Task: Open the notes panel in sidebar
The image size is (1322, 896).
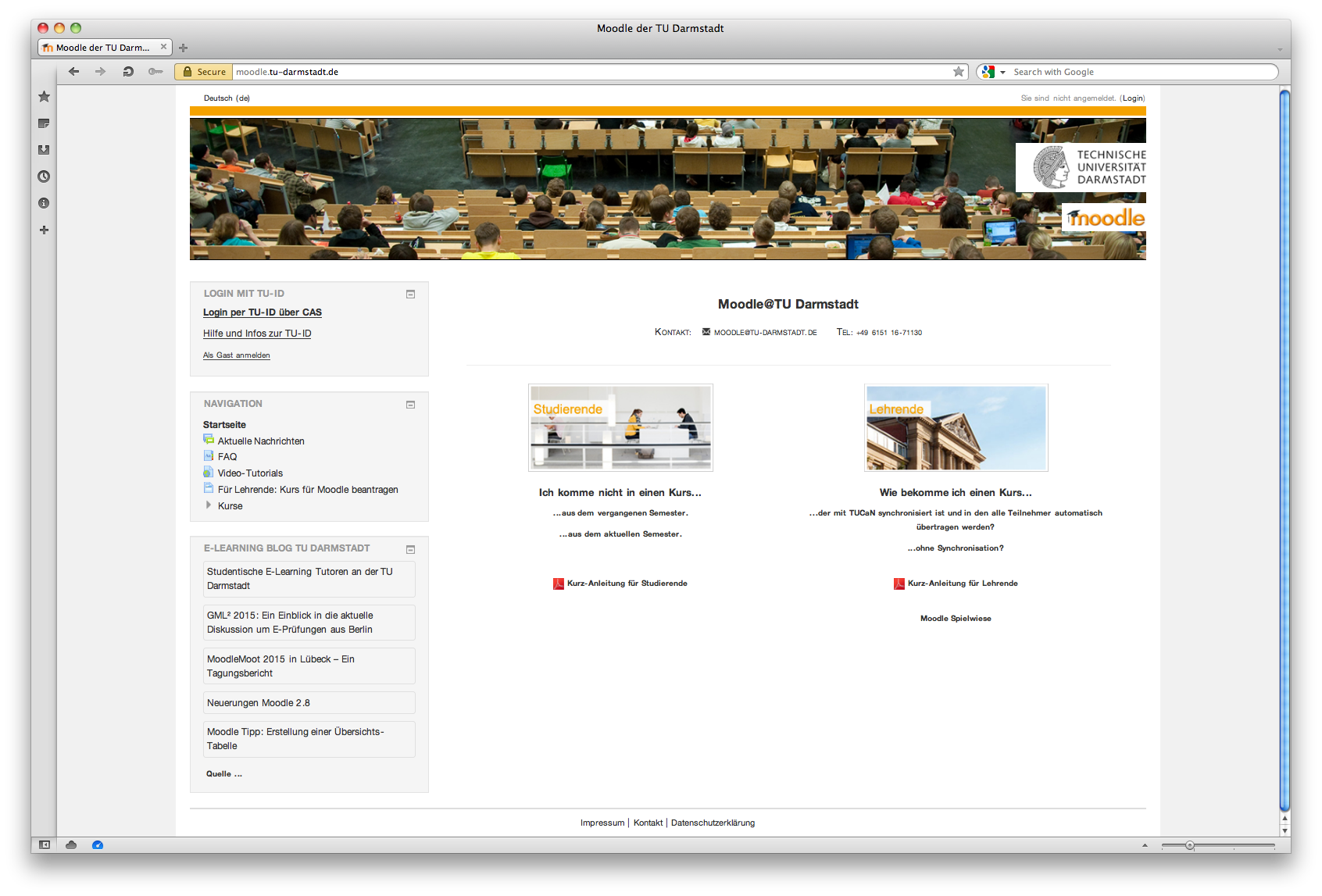Action: click(x=44, y=123)
